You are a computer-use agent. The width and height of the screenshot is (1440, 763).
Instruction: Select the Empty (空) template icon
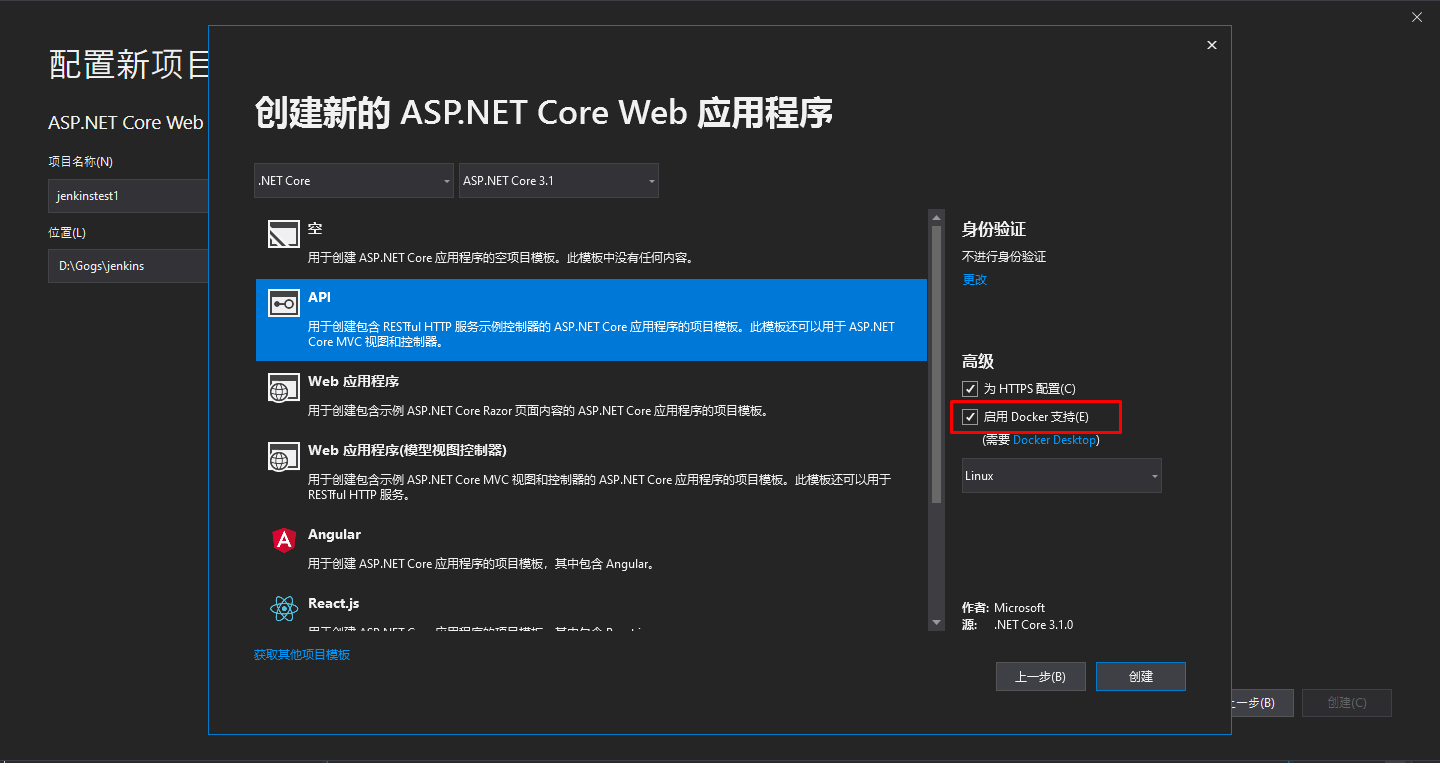[284, 234]
